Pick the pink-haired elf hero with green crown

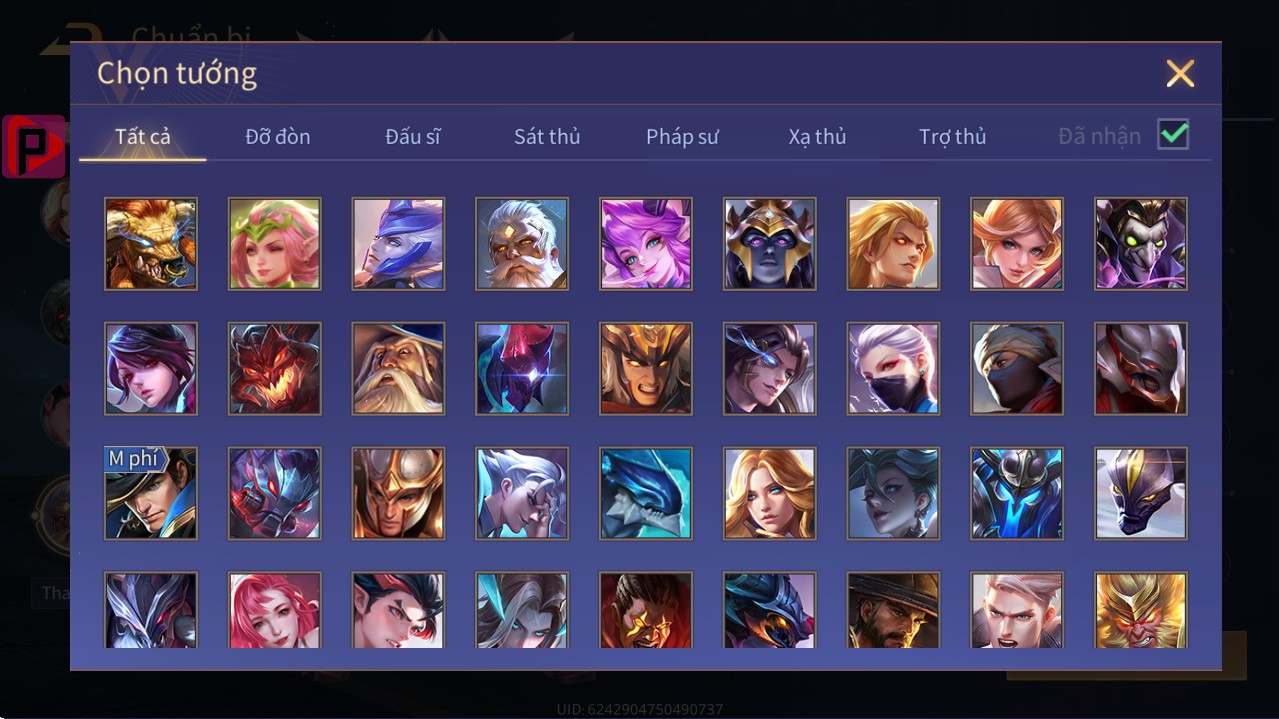pyautogui.click(x=275, y=244)
